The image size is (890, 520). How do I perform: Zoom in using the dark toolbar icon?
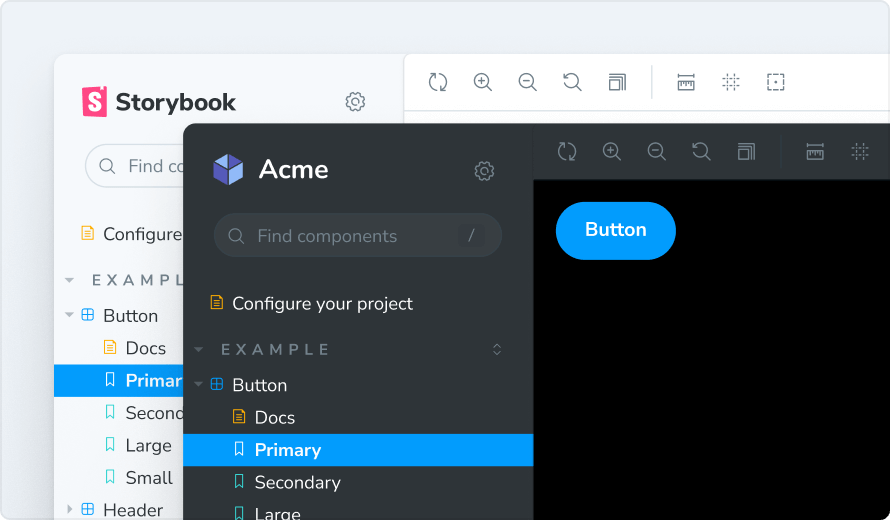[x=612, y=151]
